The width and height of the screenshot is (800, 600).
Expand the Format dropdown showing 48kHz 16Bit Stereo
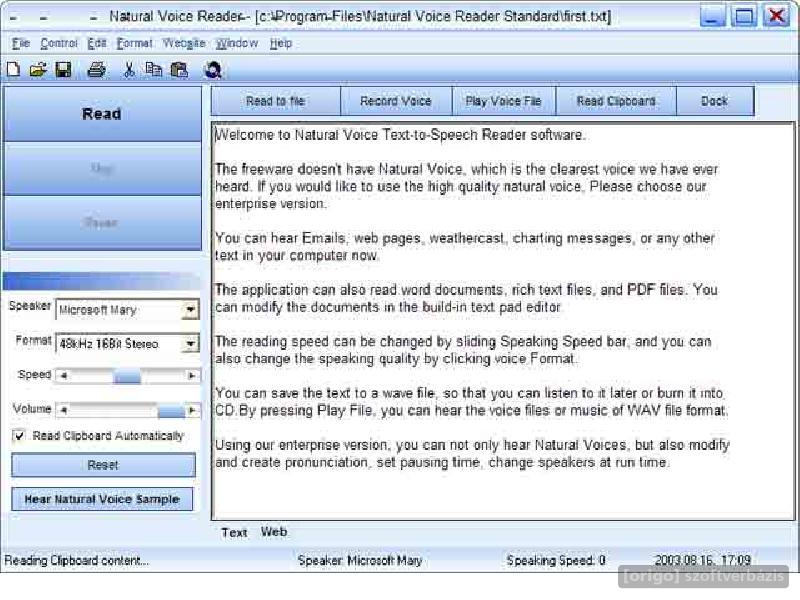point(190,343)
